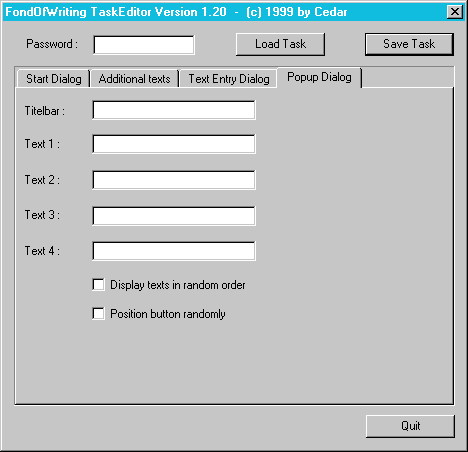
Task: Click the Save Task button
Action: (x=409, y=44)
